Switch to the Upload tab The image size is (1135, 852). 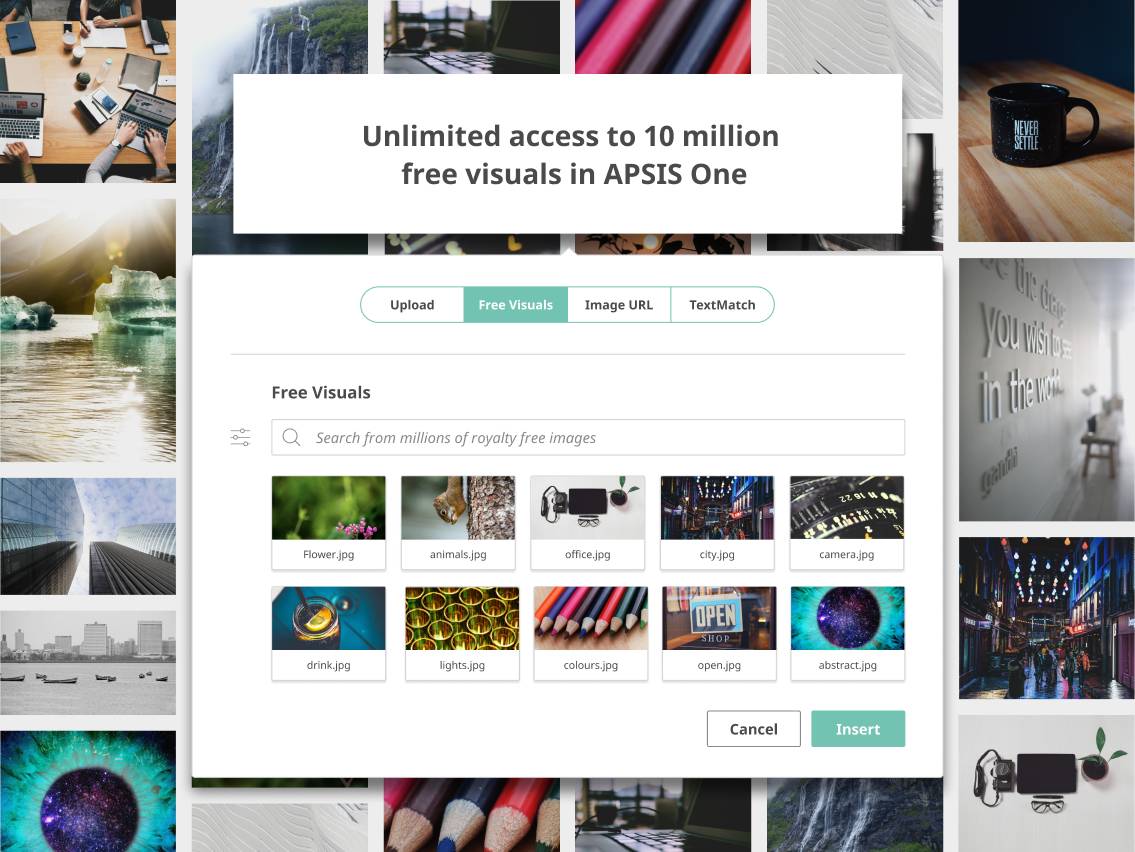click(412, 305)
